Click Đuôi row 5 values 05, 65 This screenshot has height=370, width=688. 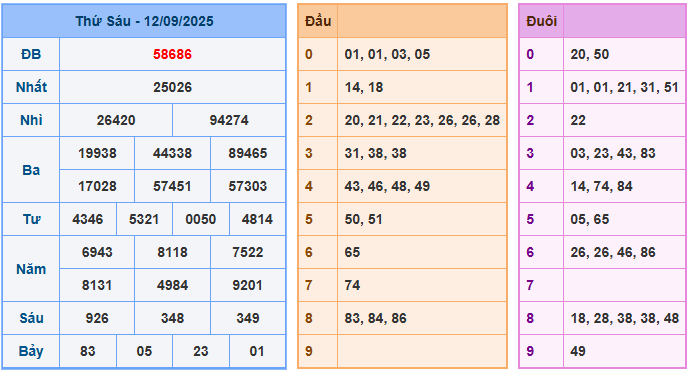pyautogui.click(x=590, y=219)
